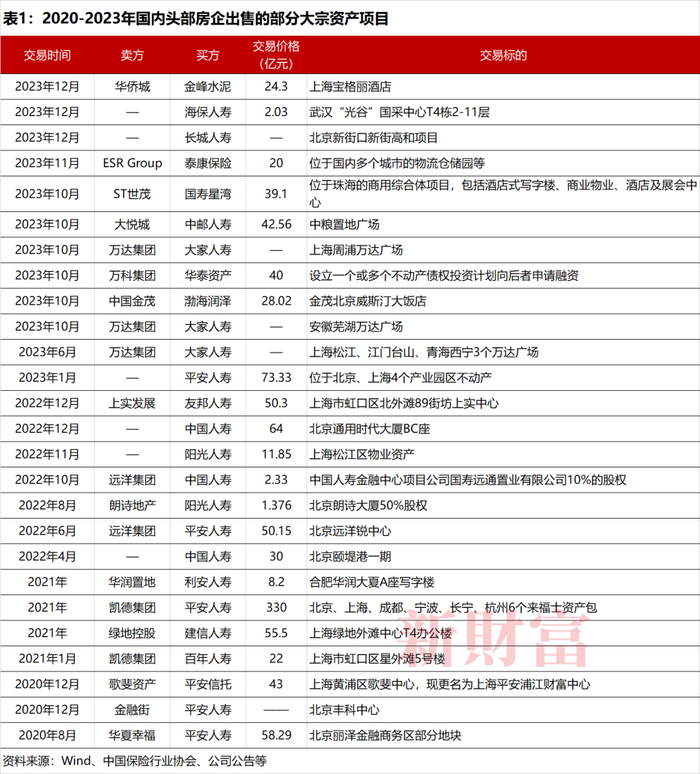Click price cell '42.56'

(276, 225)
